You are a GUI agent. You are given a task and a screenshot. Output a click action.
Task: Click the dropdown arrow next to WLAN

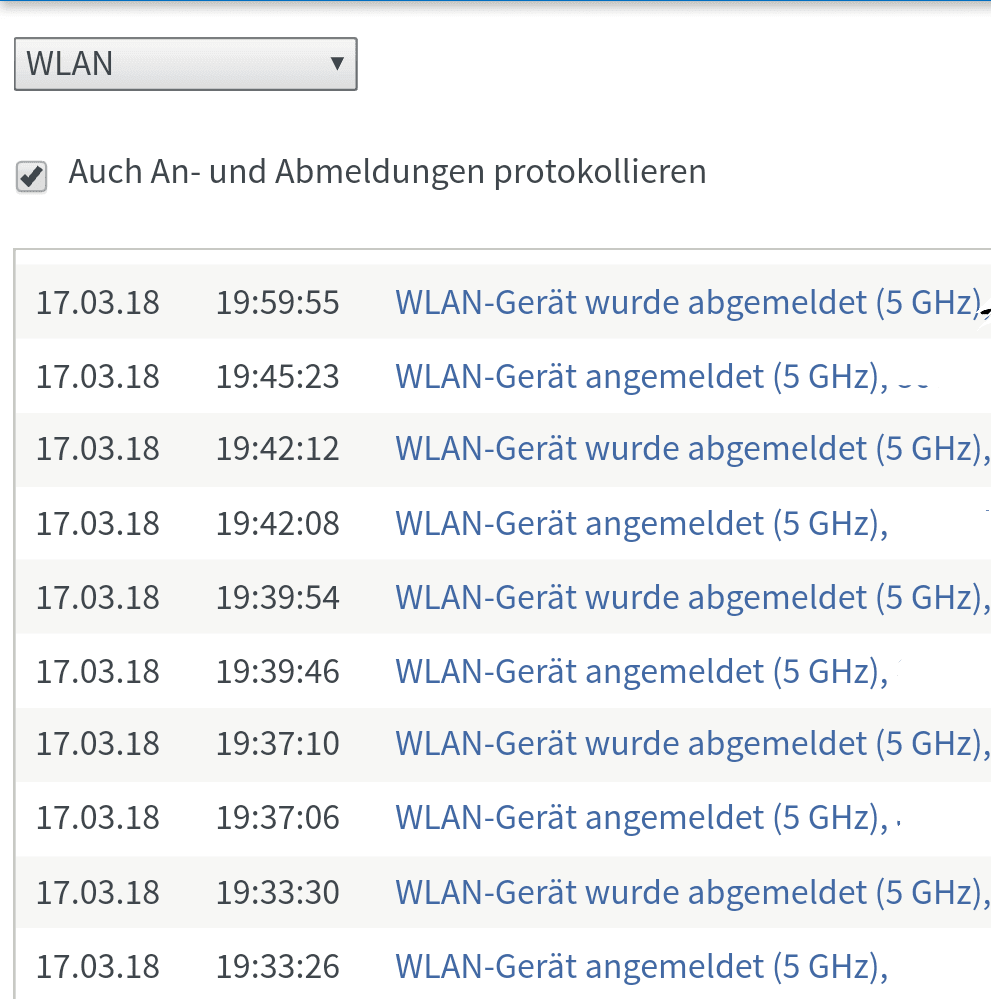coord(337,63)
